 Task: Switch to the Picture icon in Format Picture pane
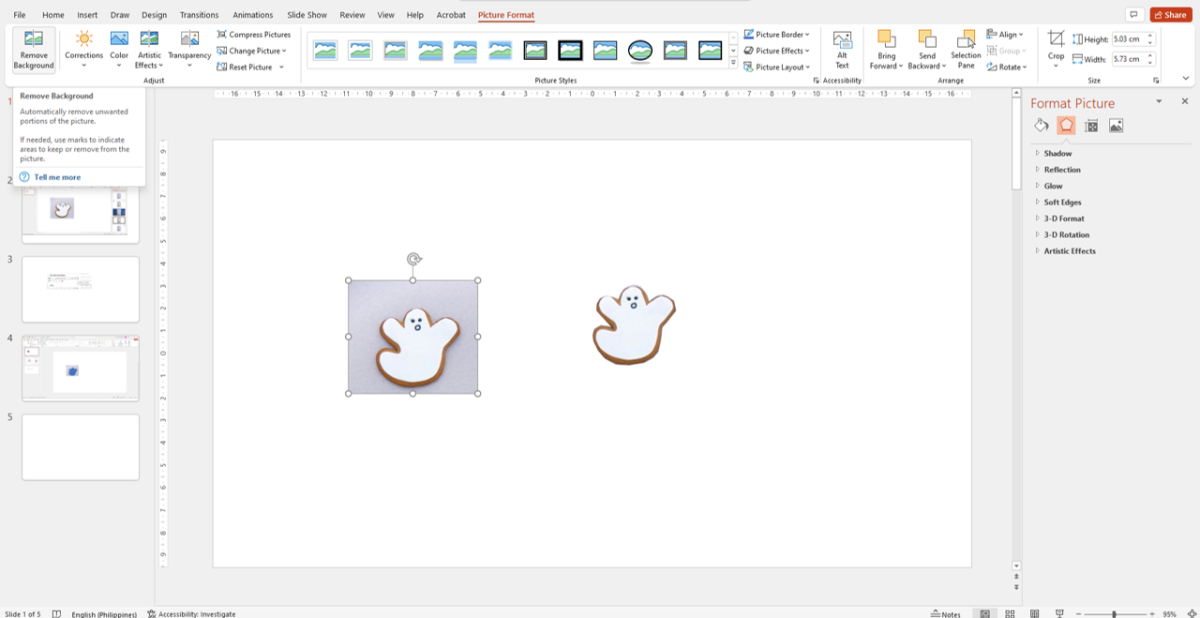pos(1115,124)
